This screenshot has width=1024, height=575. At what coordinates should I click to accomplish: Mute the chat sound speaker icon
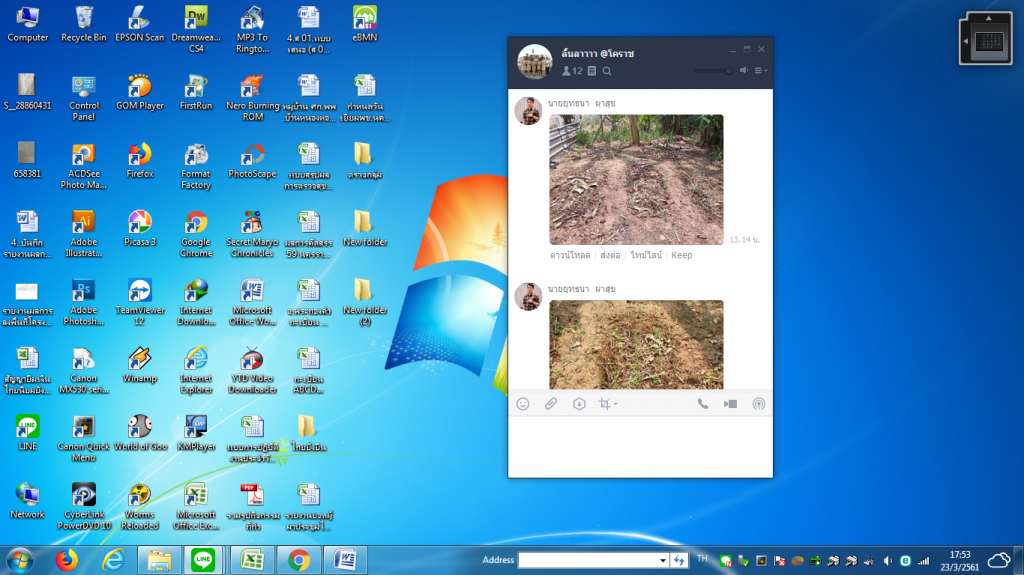(x=744, y=71)
